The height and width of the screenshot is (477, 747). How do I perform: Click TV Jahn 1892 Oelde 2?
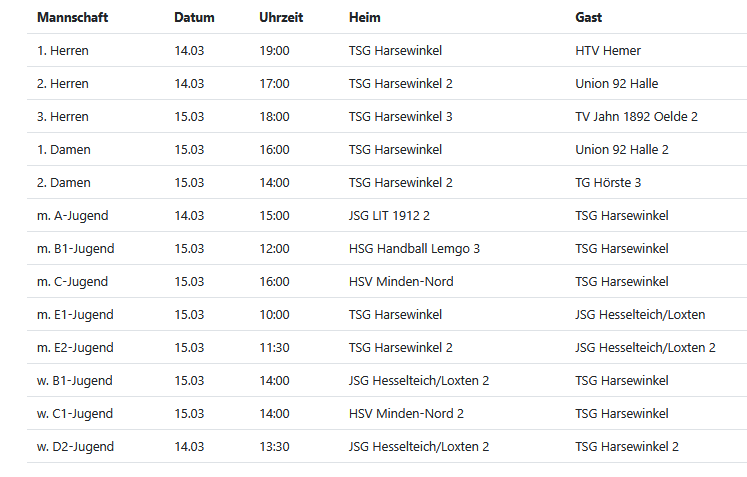pos(636,117)
